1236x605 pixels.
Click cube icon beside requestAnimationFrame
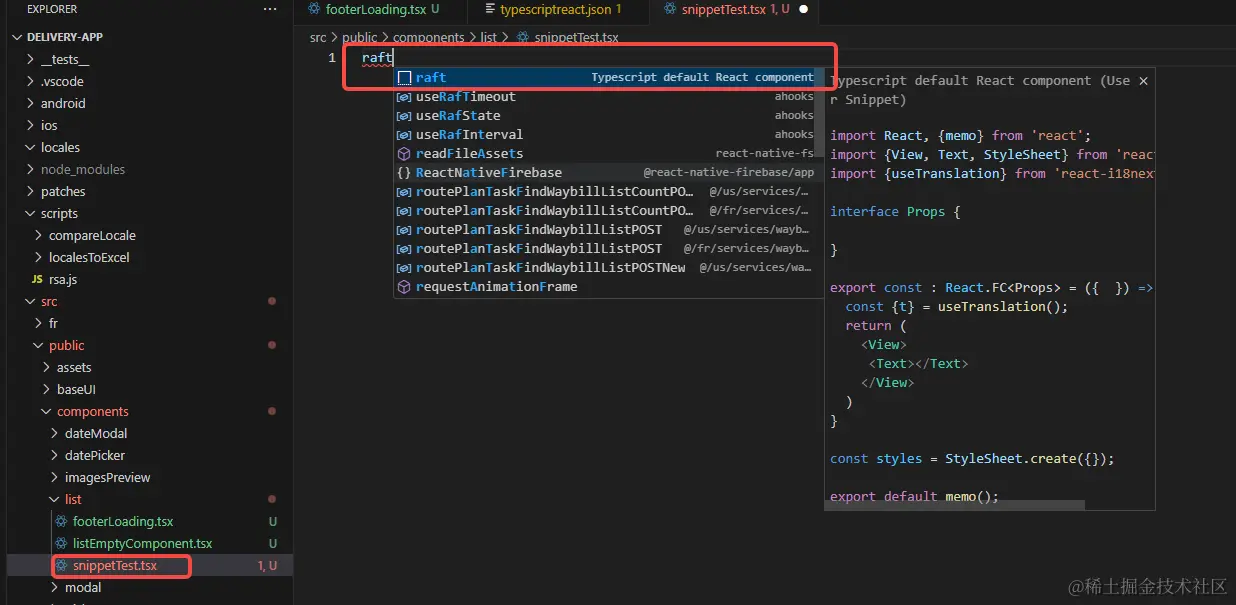point(404,287)
